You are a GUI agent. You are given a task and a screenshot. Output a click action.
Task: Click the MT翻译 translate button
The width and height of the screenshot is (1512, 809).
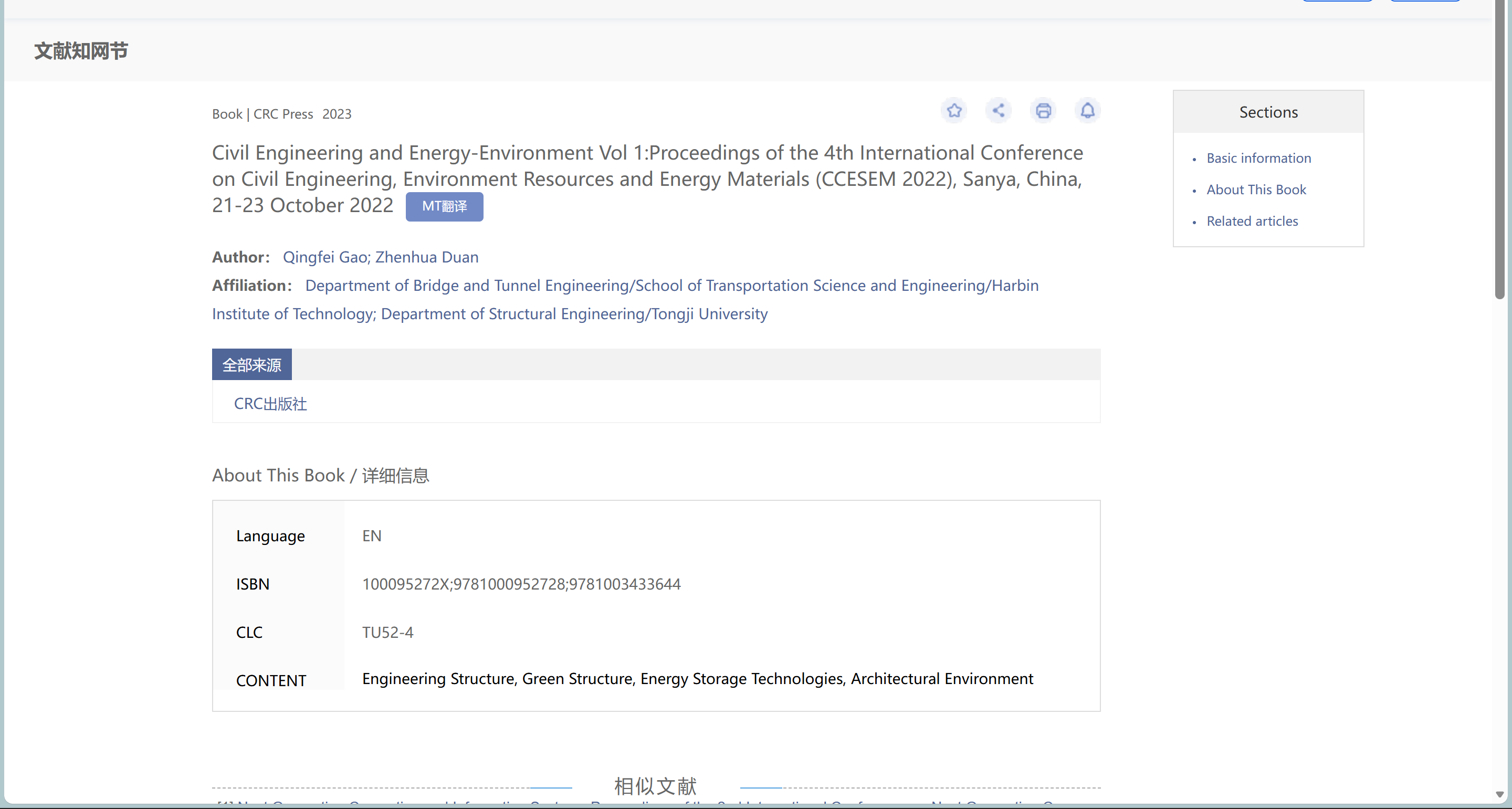(x=444, y=207)
